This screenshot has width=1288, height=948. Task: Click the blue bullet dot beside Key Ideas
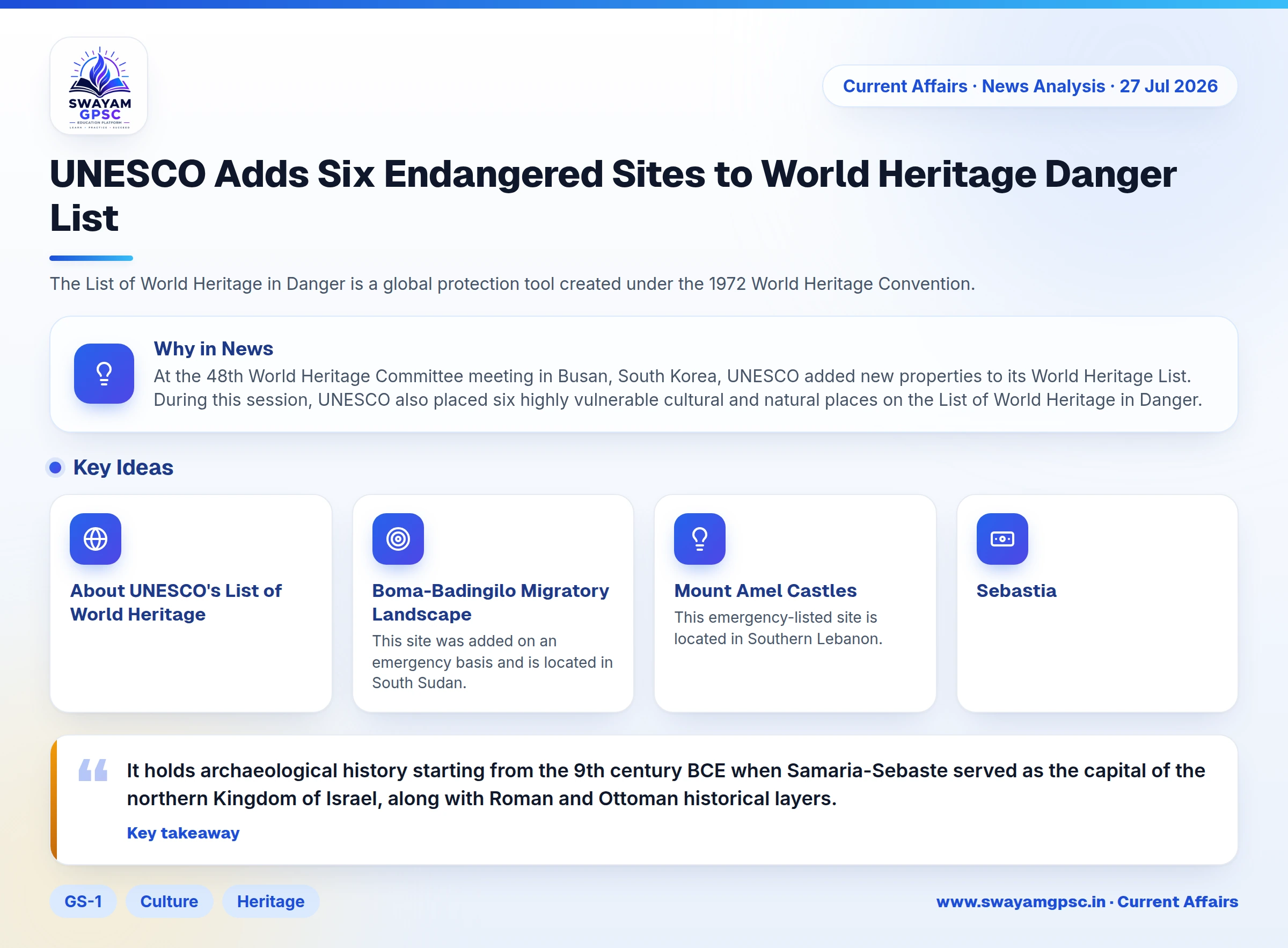coord(55,468)
